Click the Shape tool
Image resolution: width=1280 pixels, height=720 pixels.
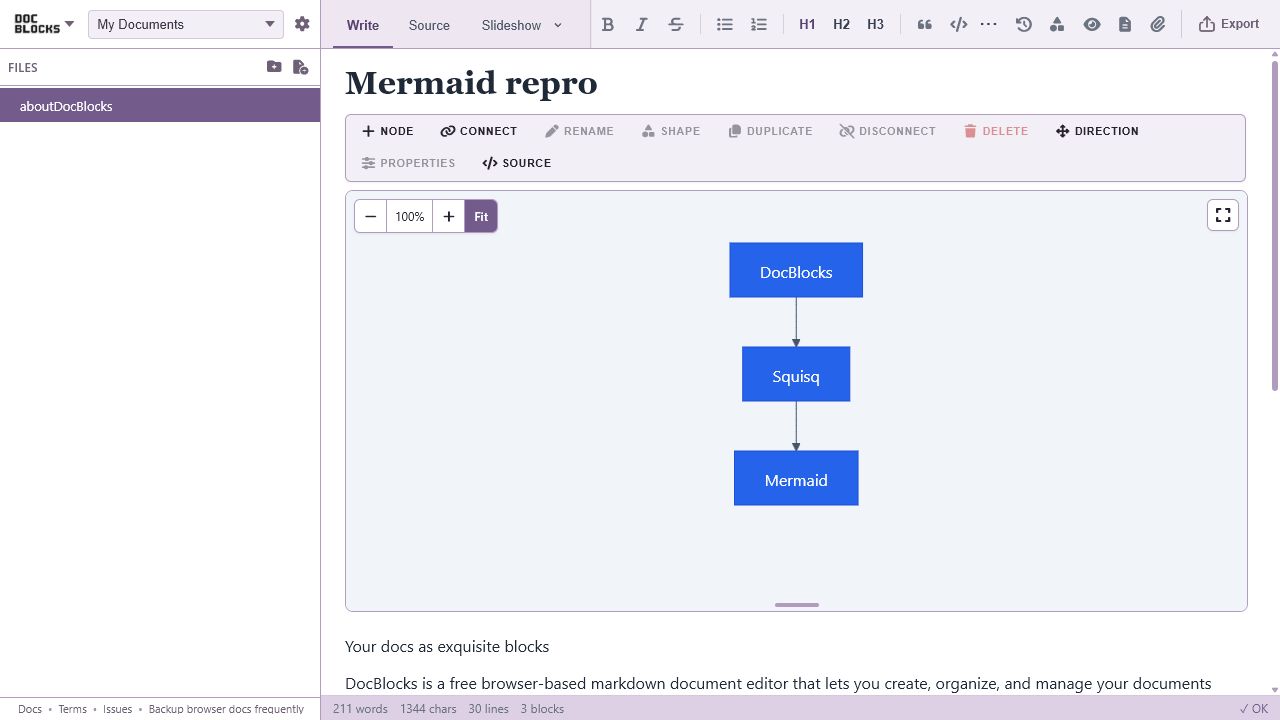click(x=671, y=131)
